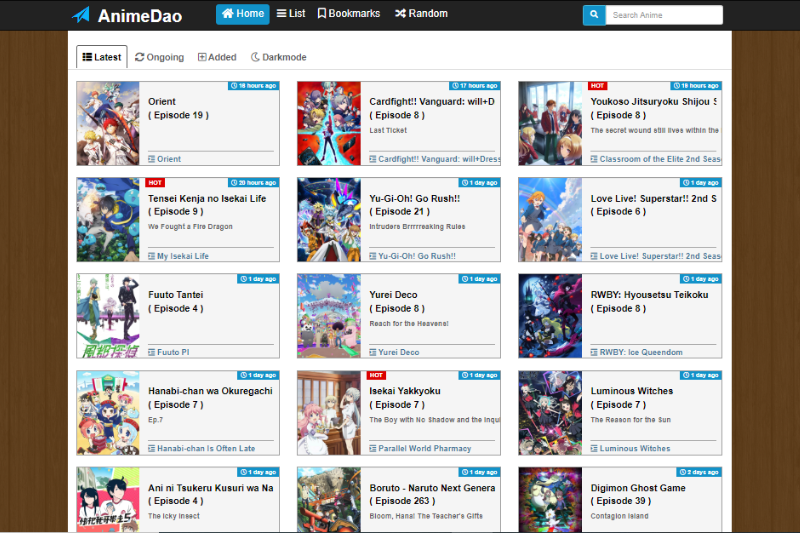Go to the RWBY: Ice Queendom series link
This screenshot has width=800, height=533.
point(636,352)
